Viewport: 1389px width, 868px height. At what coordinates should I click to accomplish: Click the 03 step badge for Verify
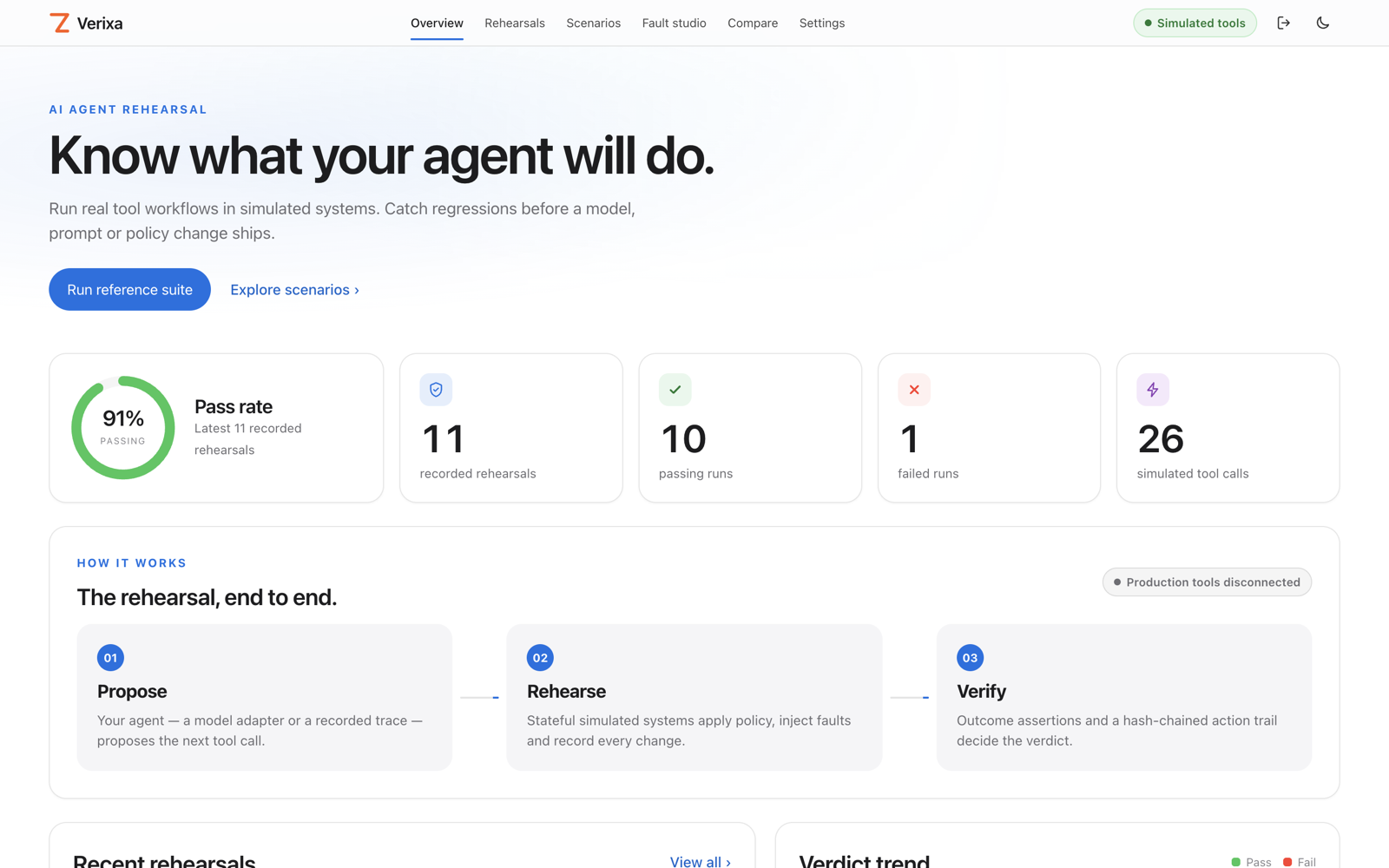(970, 658)
